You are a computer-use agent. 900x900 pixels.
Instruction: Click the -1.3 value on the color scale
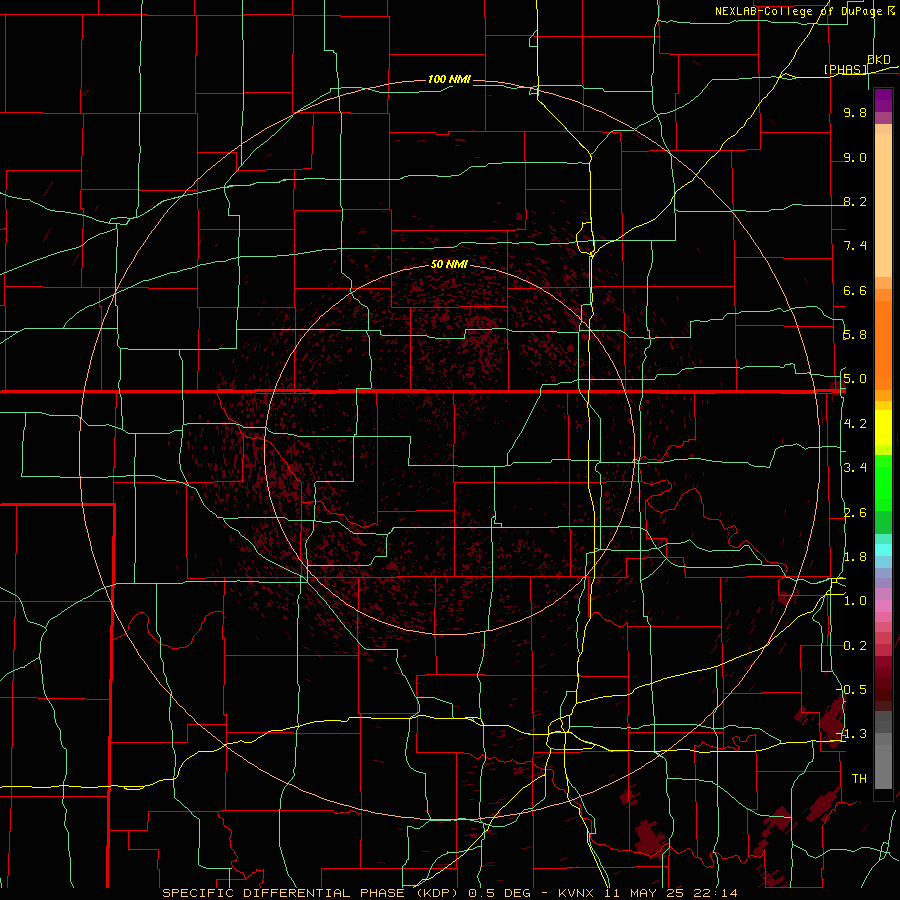pos(851,734)
